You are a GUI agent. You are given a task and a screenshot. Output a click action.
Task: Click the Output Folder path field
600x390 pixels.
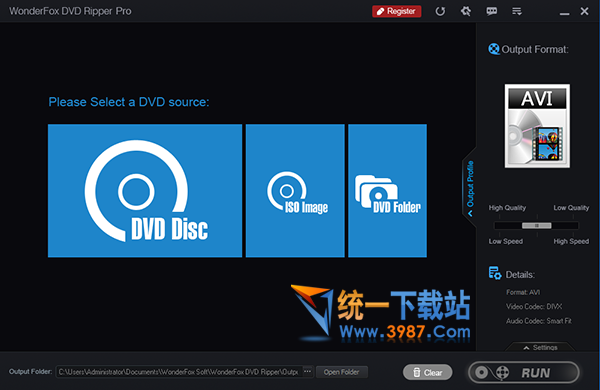[179, 372]
